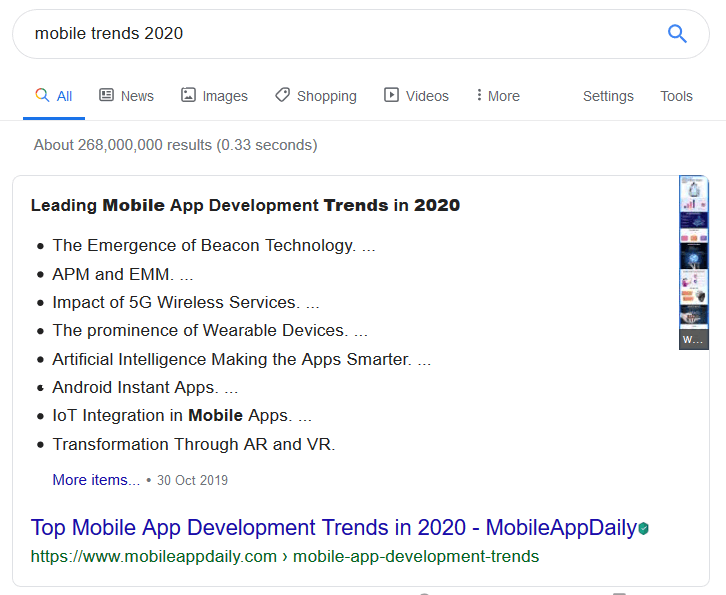The image size is (726, 595).
Task: Open the Videos tab
Action: (416, 96)
